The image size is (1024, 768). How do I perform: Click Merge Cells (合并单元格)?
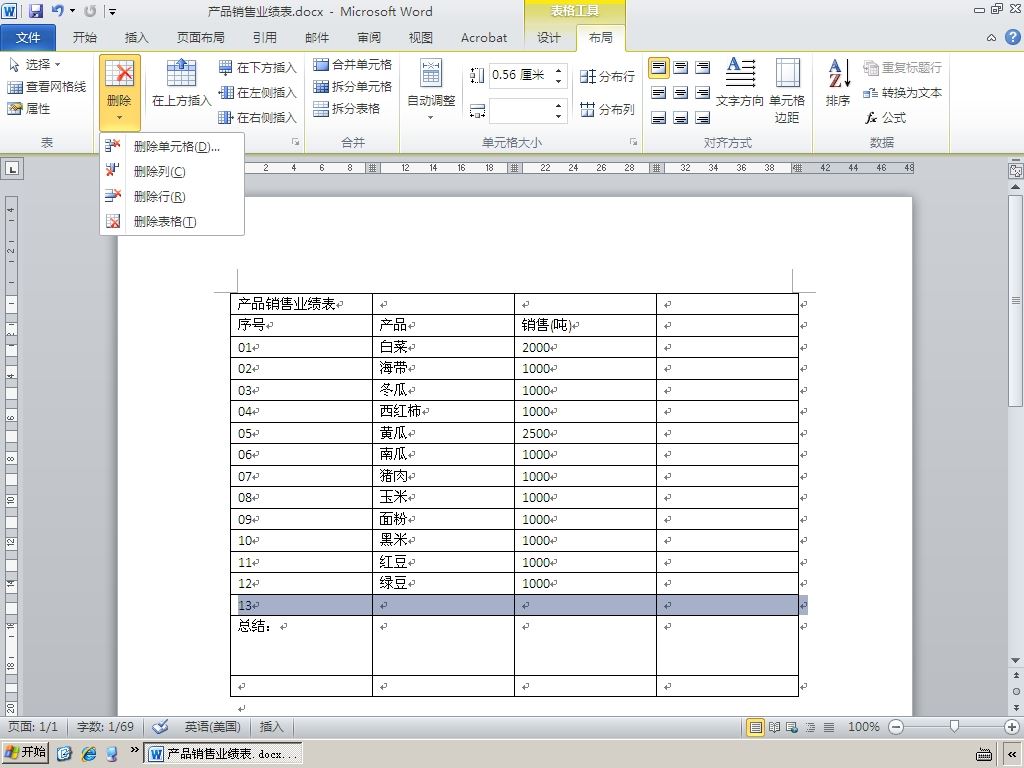click(353, 64)
